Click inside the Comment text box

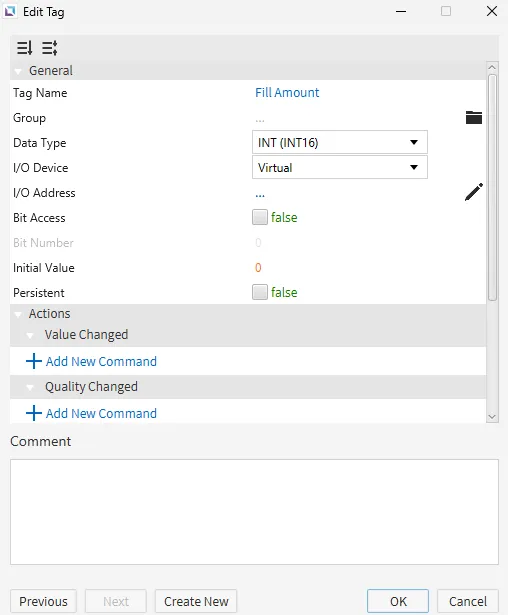pyautogui.click(x=254, y=512)
